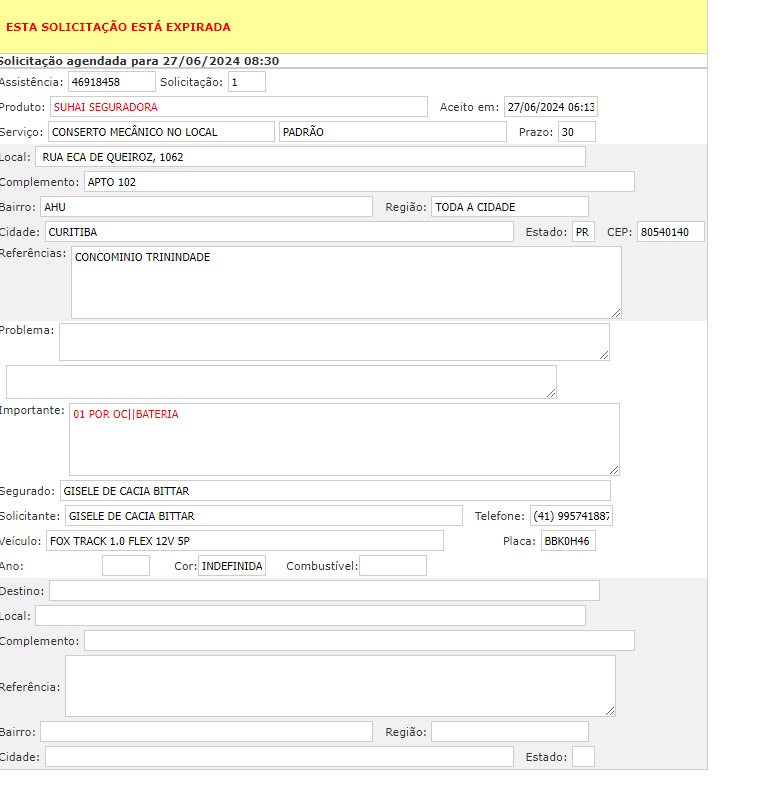
Task: Click the Assistência field showing 46918458
Action: (x=111, y=82)
